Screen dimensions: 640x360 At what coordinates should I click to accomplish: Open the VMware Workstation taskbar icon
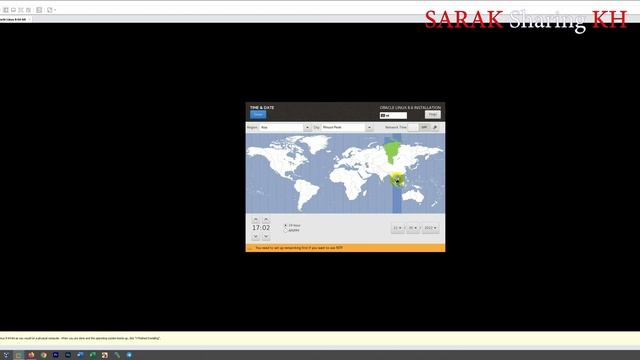(x=104, y=355)
